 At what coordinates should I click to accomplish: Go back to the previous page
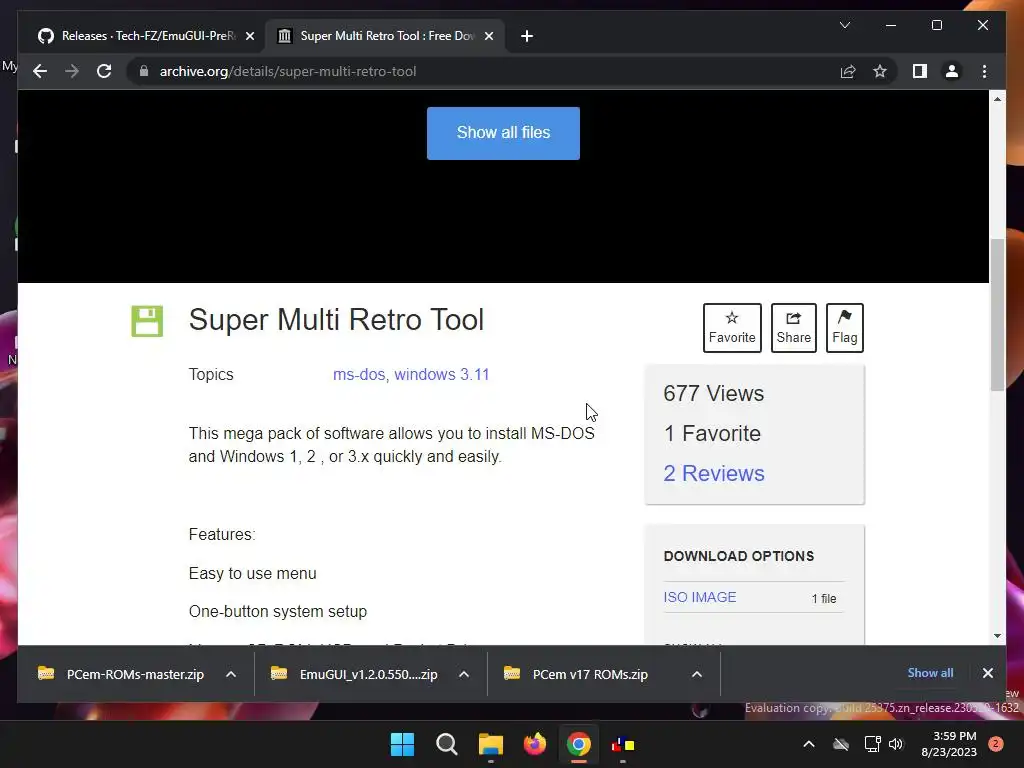pyautogui.click(x=40, y=71)
